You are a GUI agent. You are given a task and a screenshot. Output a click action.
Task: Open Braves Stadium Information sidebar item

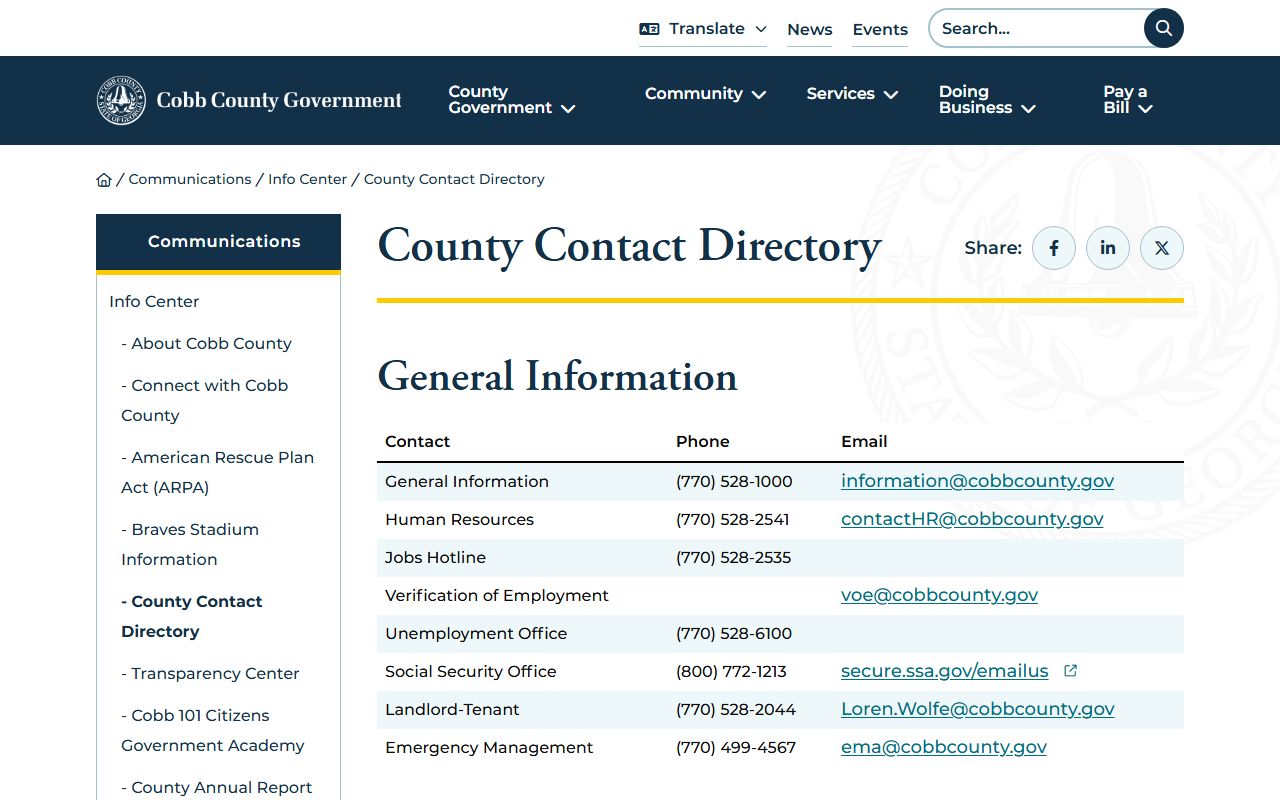(x=190, y=544)
